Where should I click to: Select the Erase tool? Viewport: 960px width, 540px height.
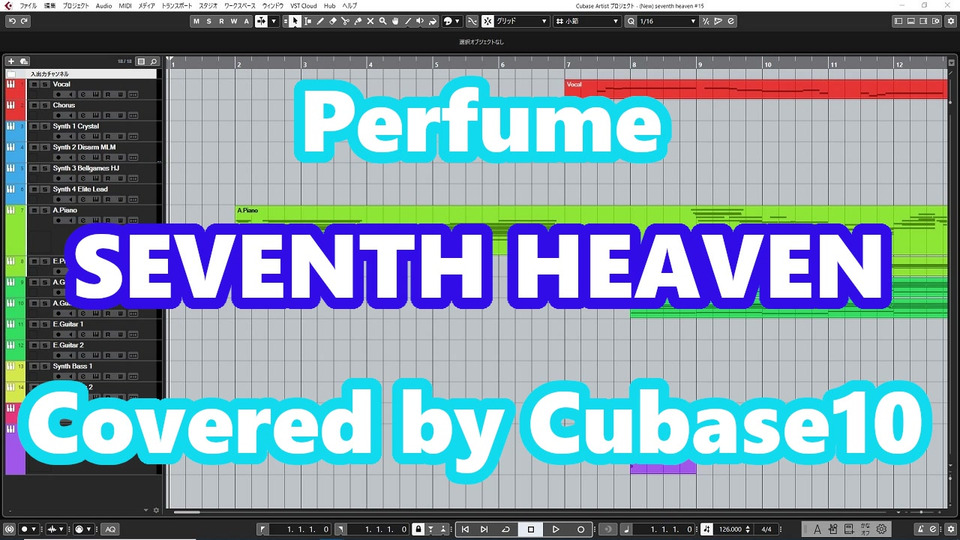point(332,21)
